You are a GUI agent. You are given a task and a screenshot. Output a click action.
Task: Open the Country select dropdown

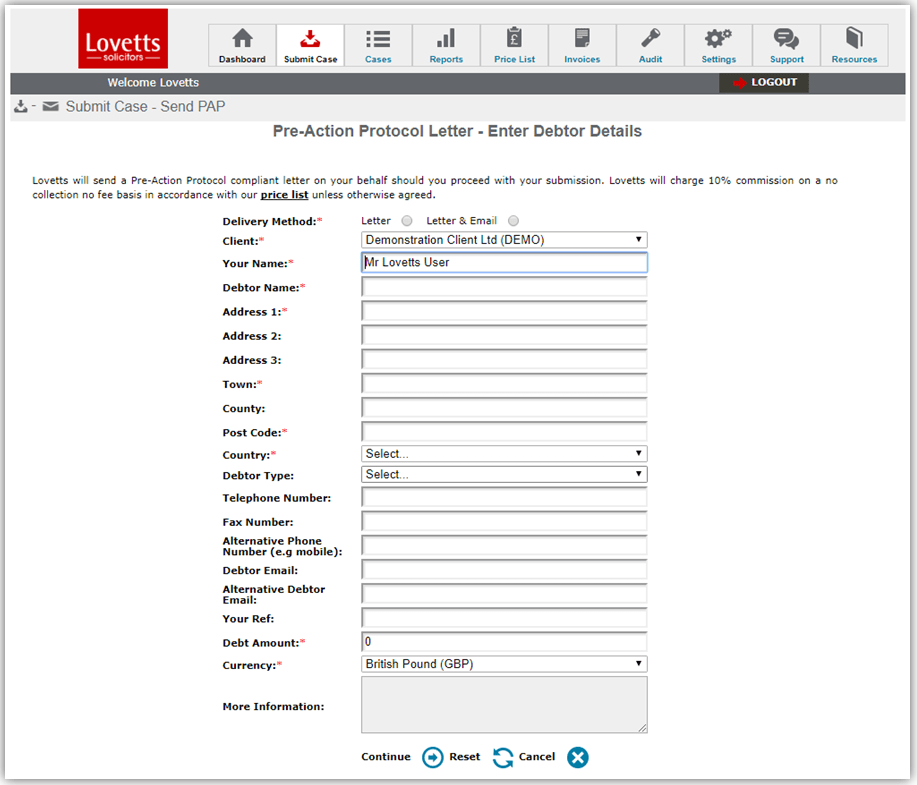tap(504, 454)
